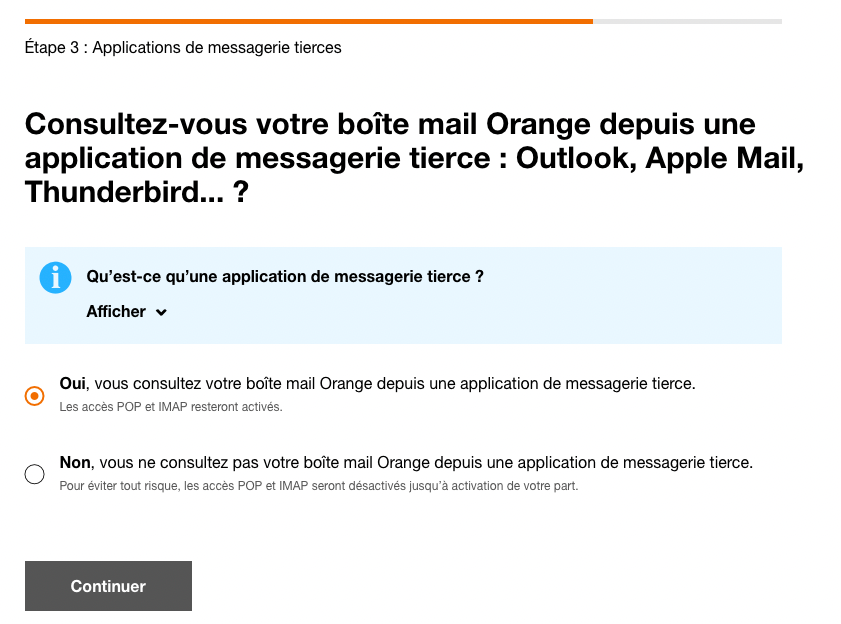Click the info circle in the light blue panel
841x624 pixels.
pos(55,277)
